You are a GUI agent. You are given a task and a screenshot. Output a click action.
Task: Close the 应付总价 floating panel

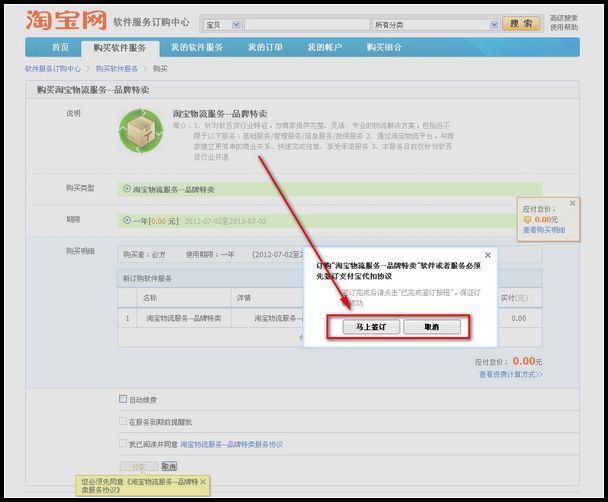click(x=572, y=203)
